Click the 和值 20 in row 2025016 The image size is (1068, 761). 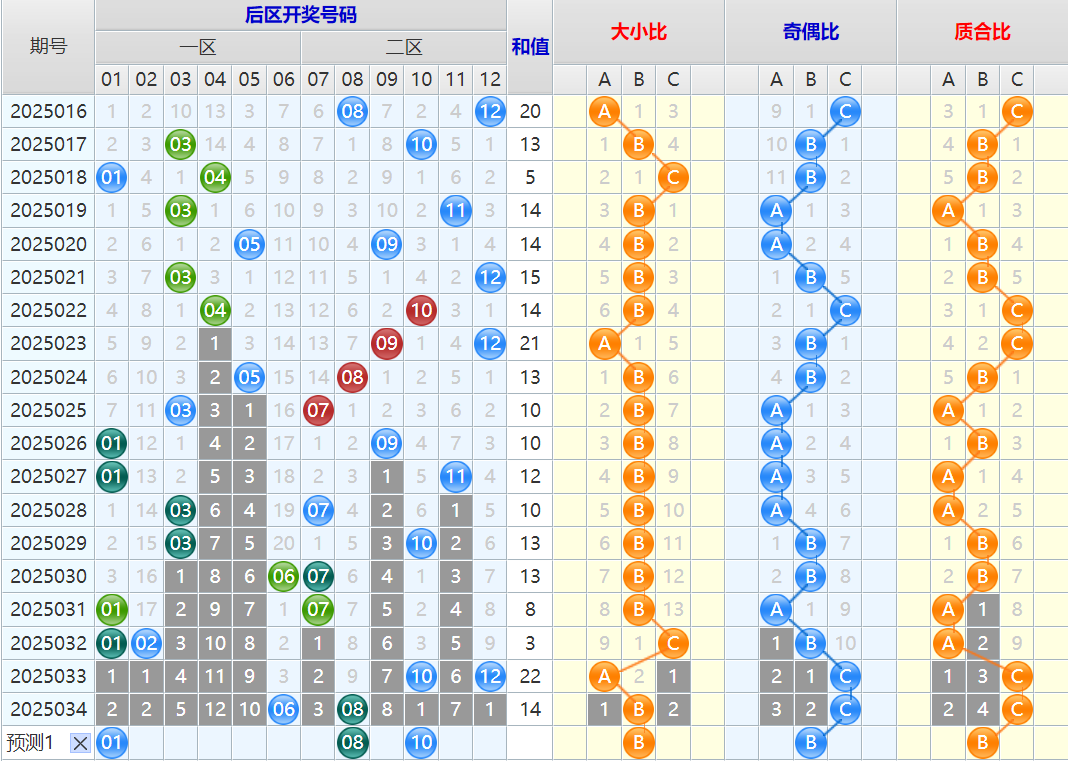(x=530, y=111)
